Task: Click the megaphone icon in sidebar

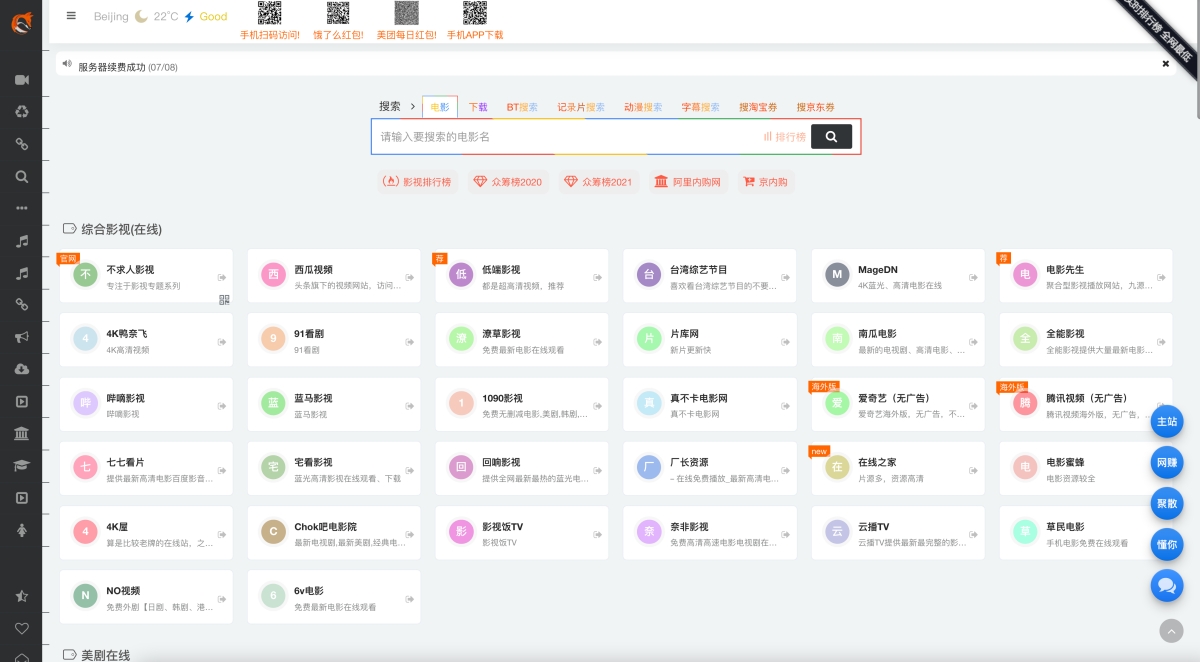Action: pyautogui.click(x=21, y=337)
